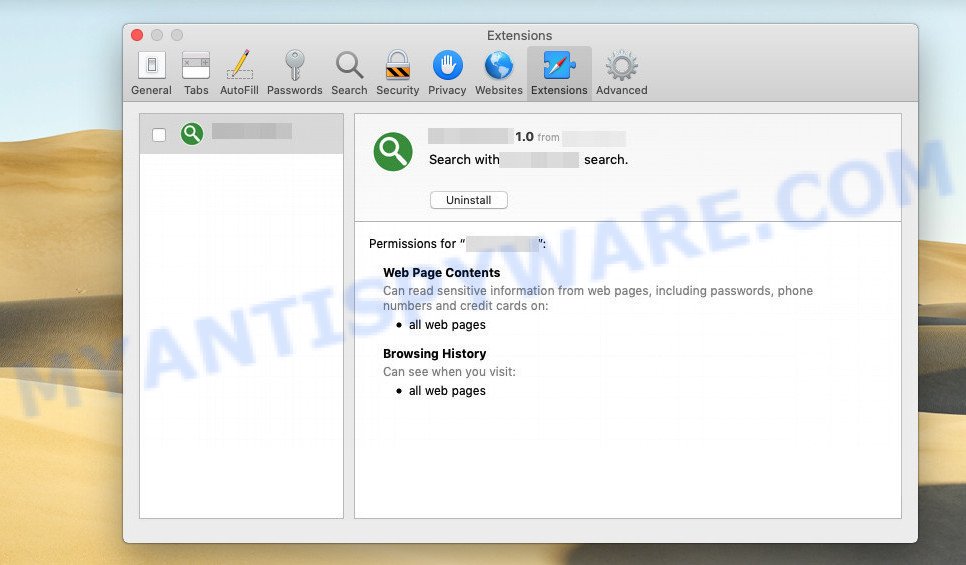Click the Uninstall button
This screenshot has height=565, width=966.
(469, 200)
